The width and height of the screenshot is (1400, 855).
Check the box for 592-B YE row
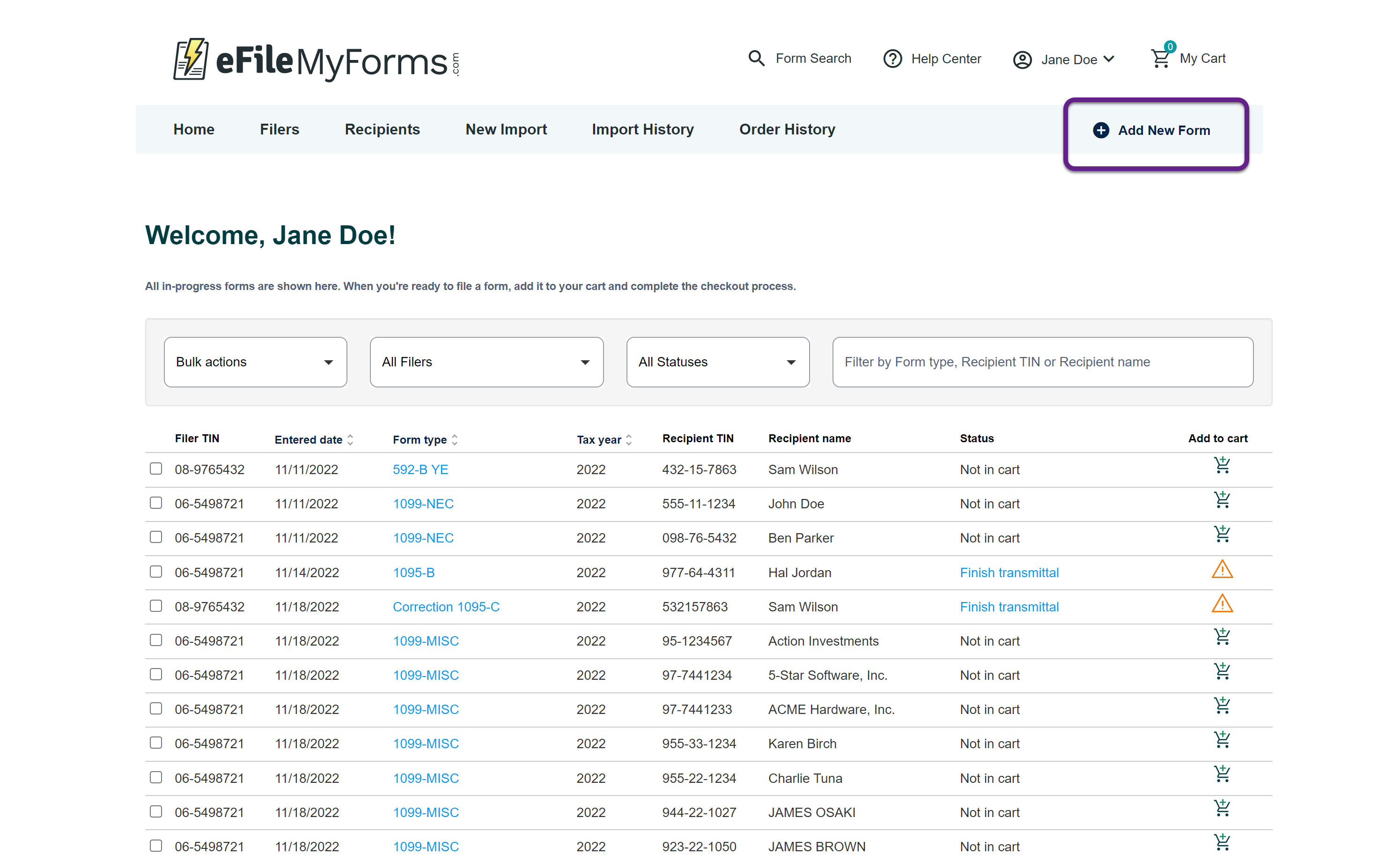click(155, 468)
